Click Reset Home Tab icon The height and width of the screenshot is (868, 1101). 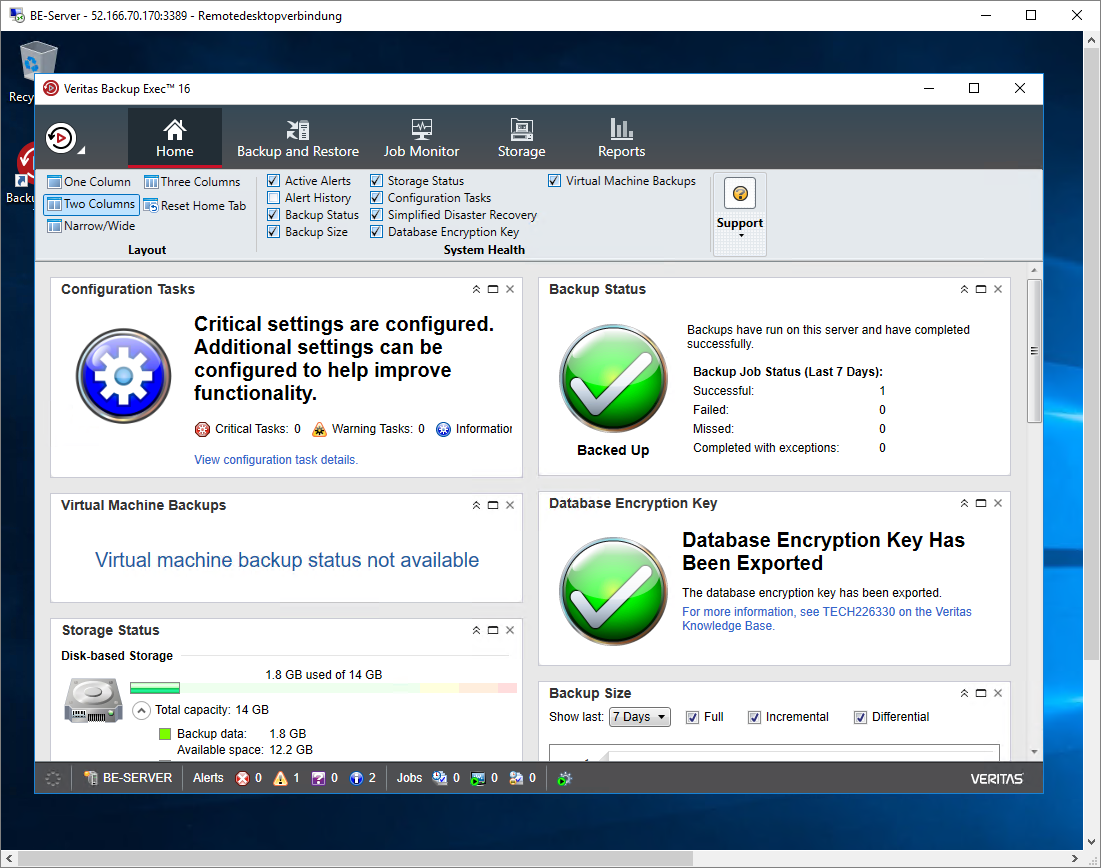(152, 206)
